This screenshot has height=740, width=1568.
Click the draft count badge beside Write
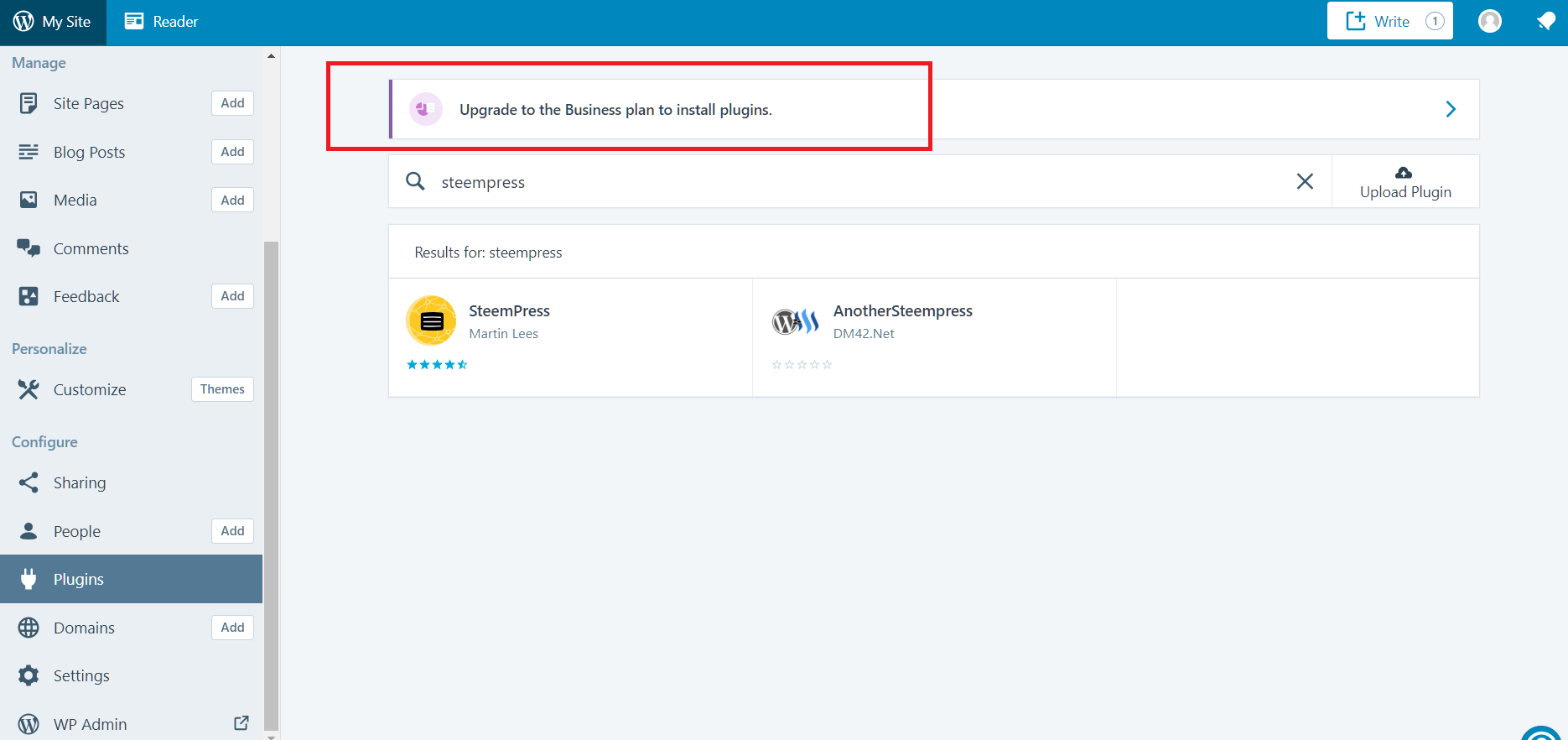coord(1435,21)
